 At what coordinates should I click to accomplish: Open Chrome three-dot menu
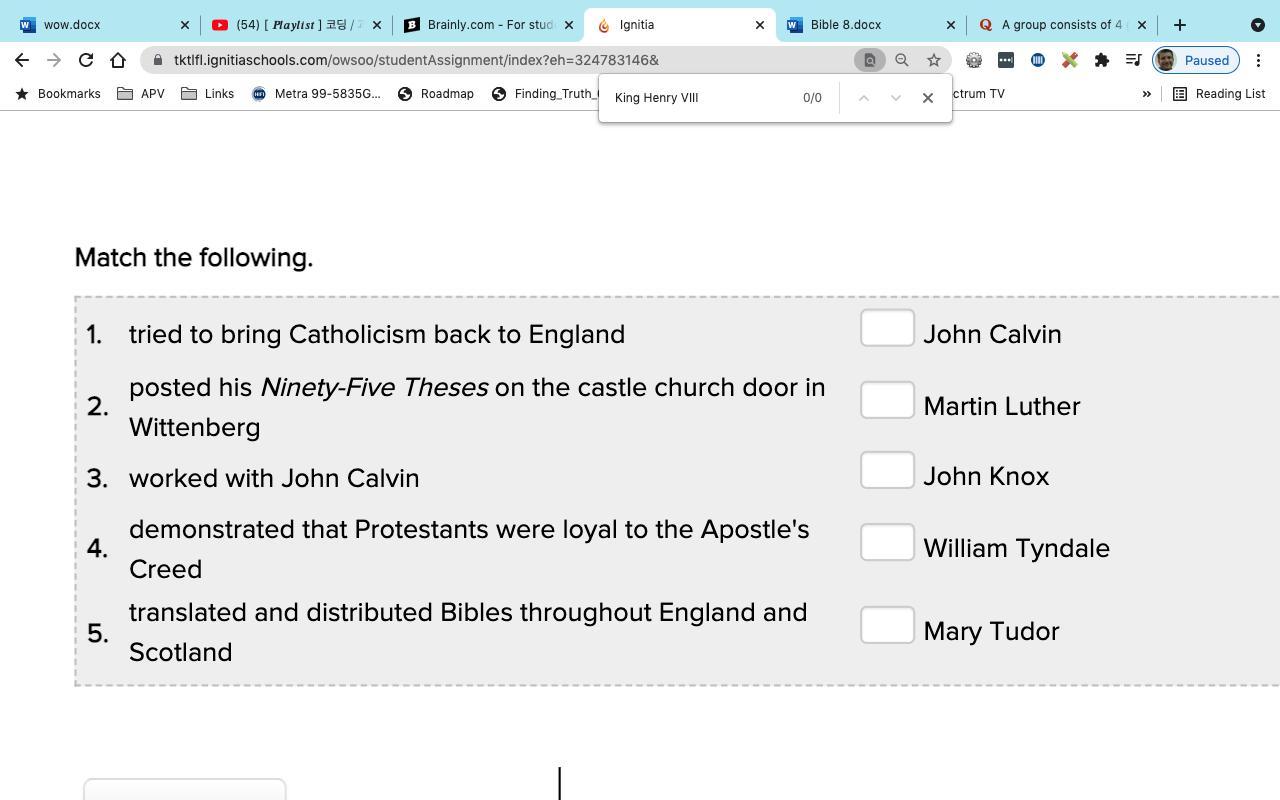[1258, 60]
